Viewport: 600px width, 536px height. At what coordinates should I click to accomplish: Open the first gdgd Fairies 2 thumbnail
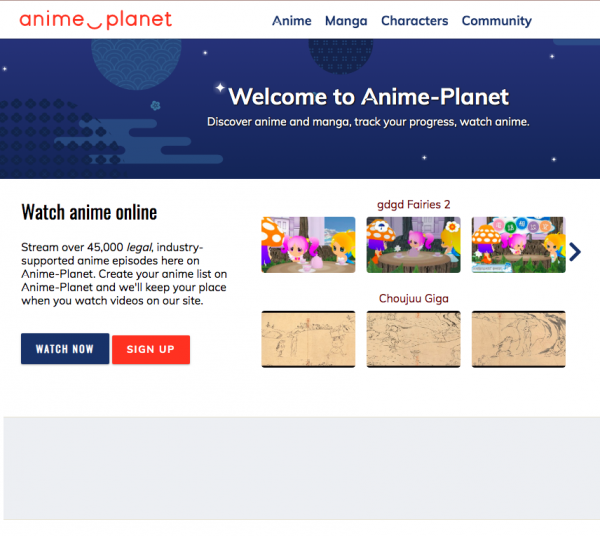308,245
